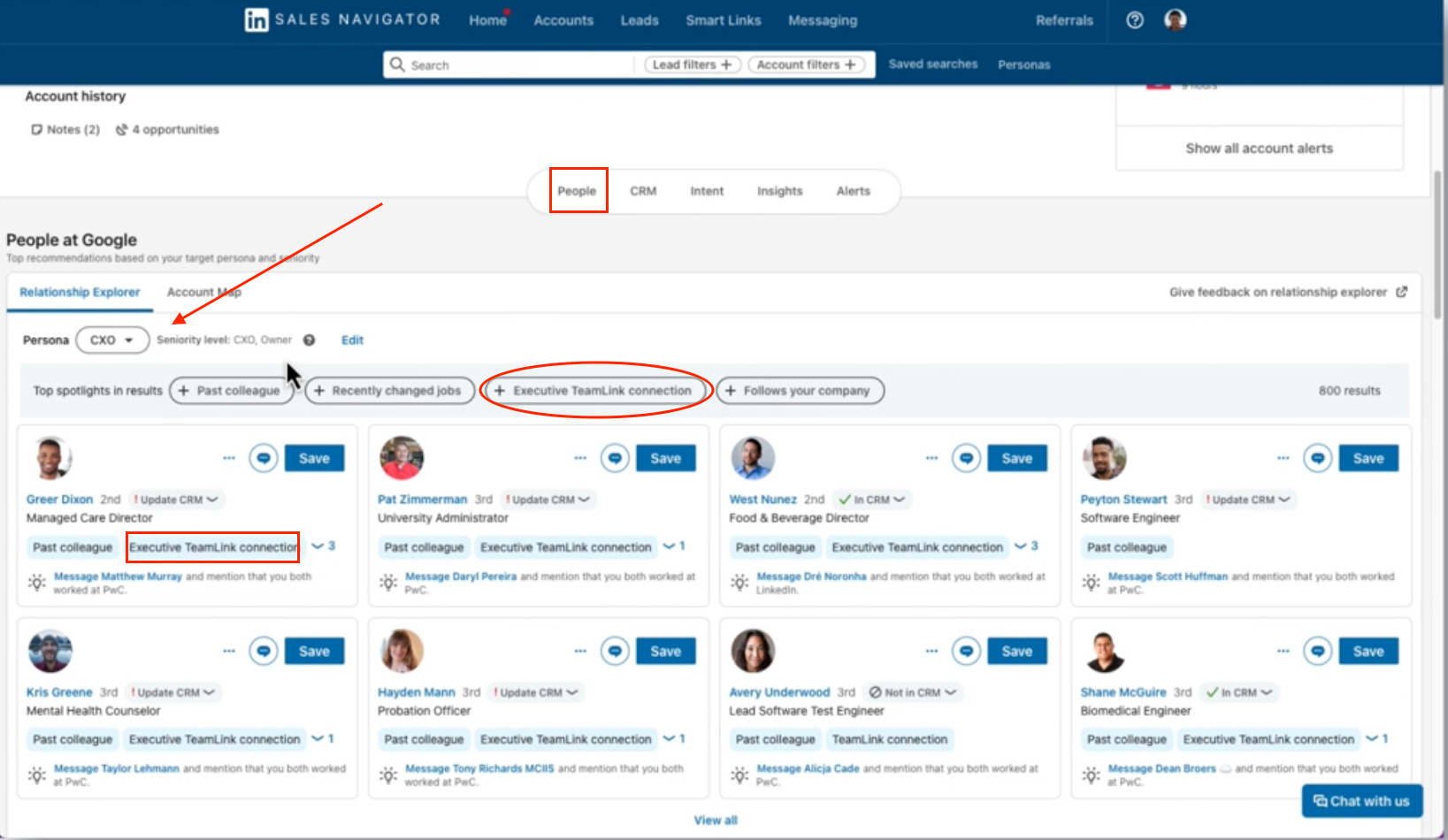Switch to the Alerts tab
This screenshot has width=1448, height=840.
[x=853, y=191]
